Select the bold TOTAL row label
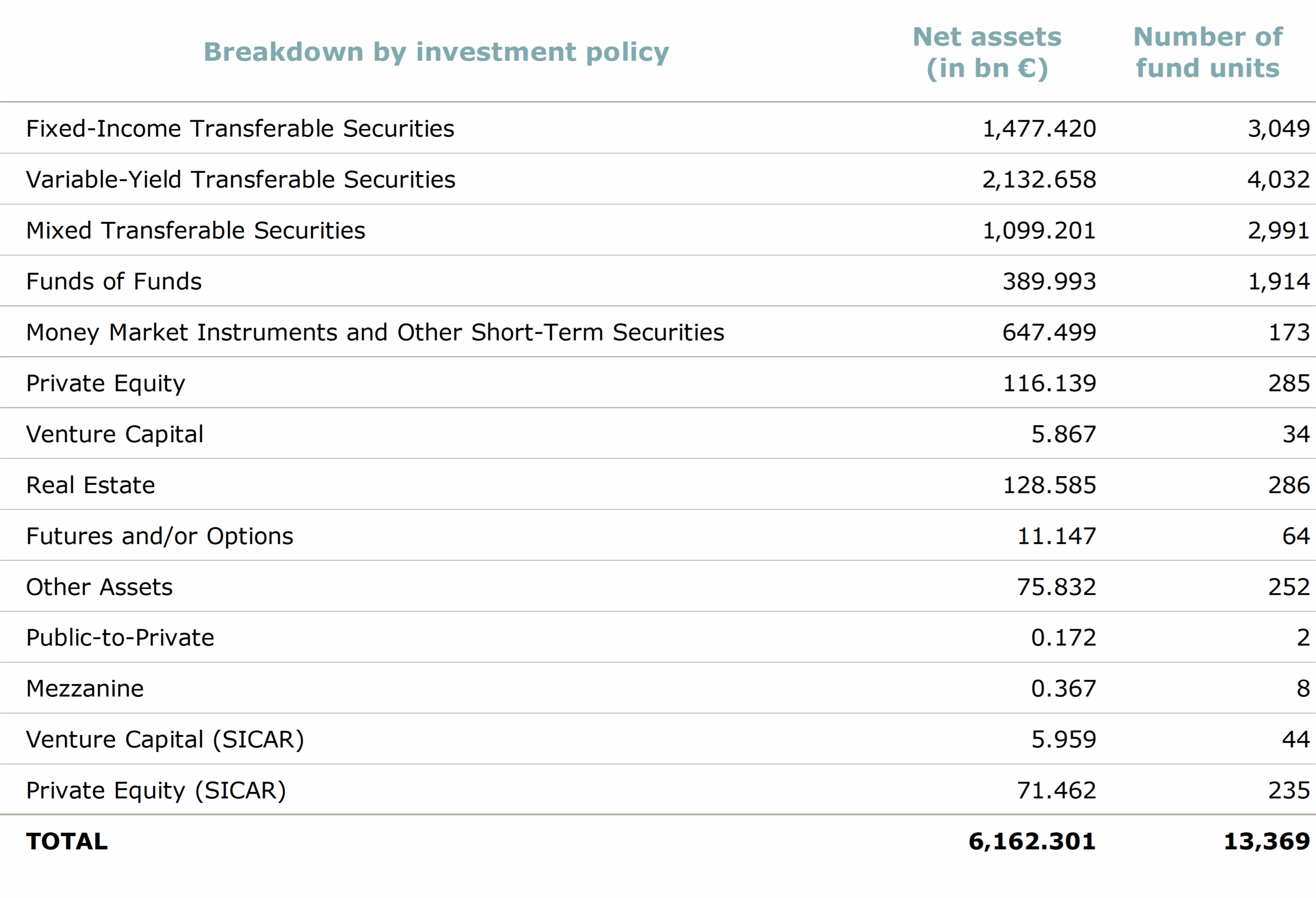Screen dimensions: 1316x898 coord(67,842)
